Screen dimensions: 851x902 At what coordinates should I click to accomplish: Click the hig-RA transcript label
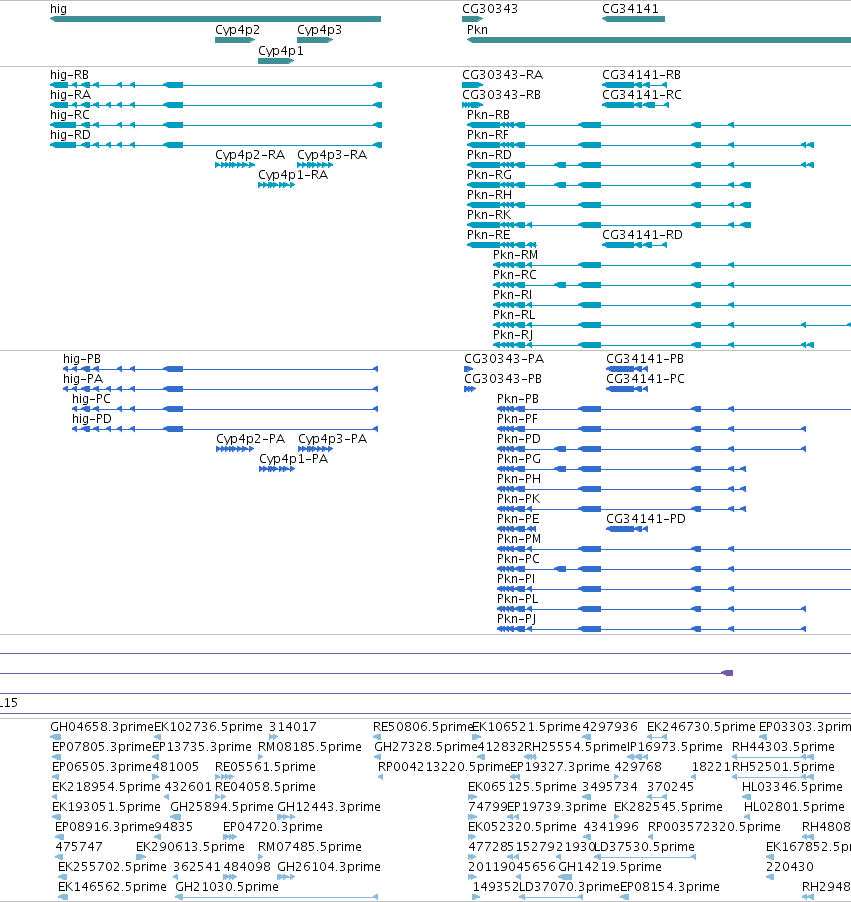(70, 95)
